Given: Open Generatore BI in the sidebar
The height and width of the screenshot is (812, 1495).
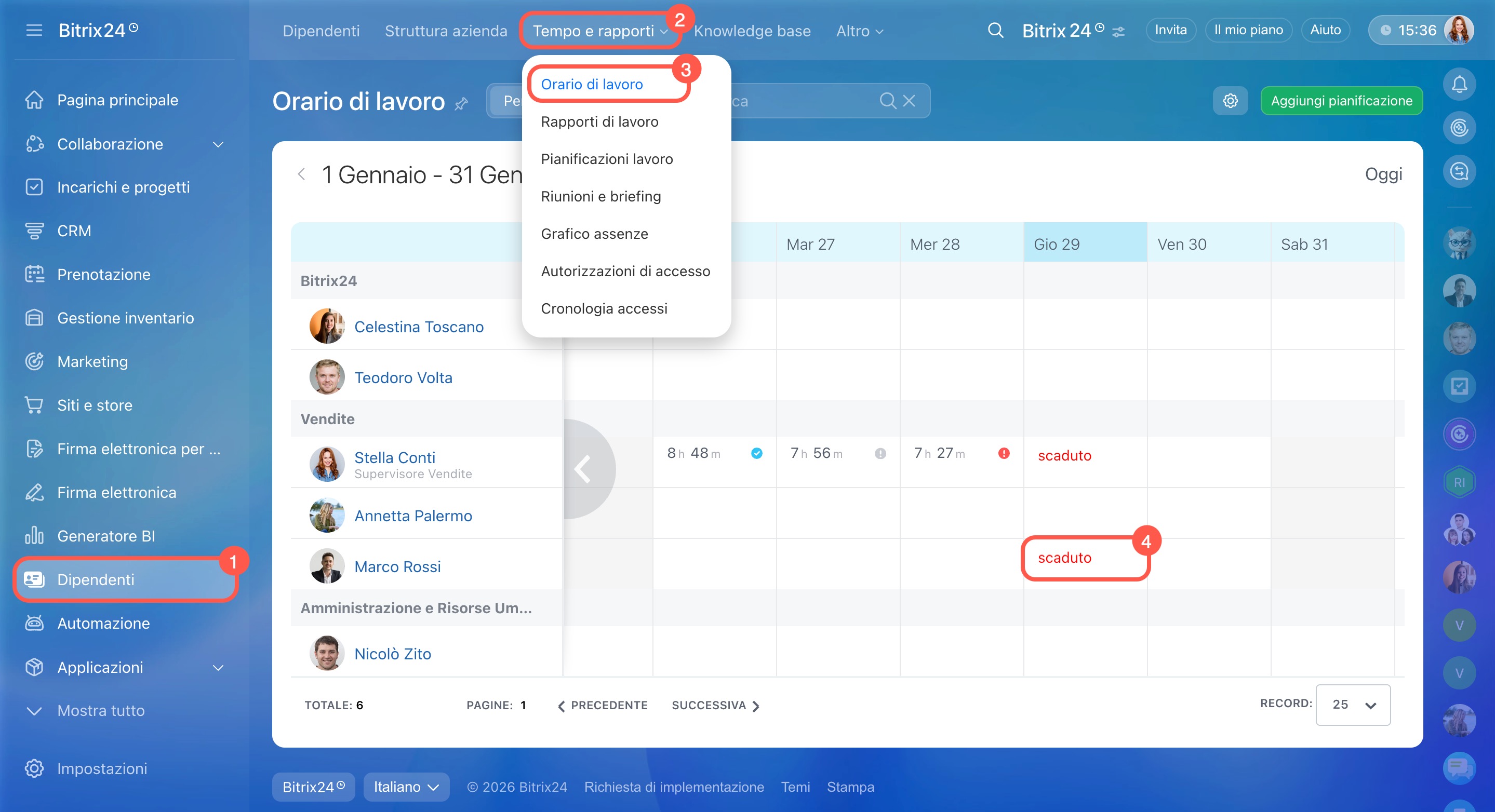Looking at the screenshot, I should click(x=105, y=535).
